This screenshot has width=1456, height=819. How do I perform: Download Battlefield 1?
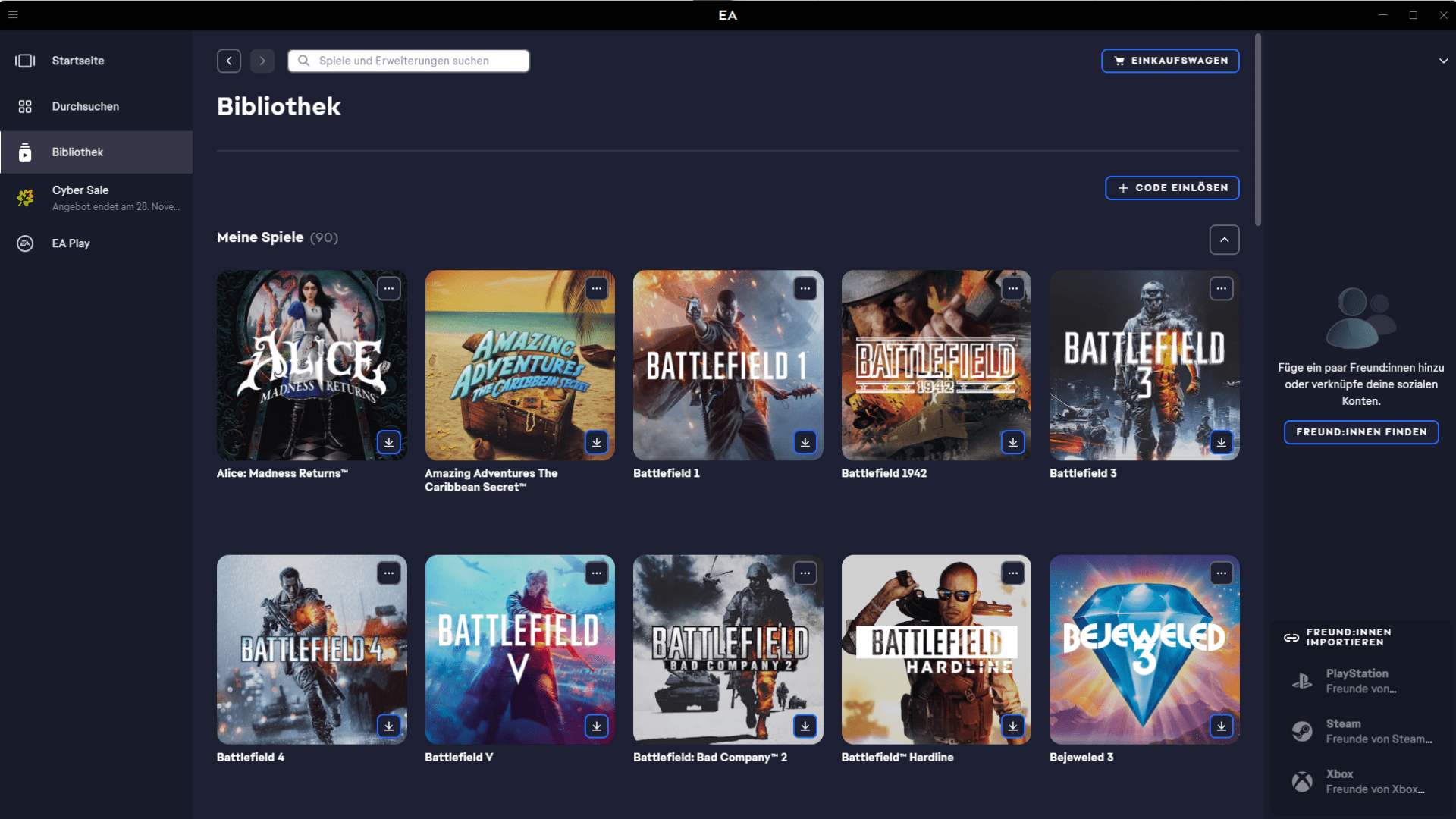point(805,442)
